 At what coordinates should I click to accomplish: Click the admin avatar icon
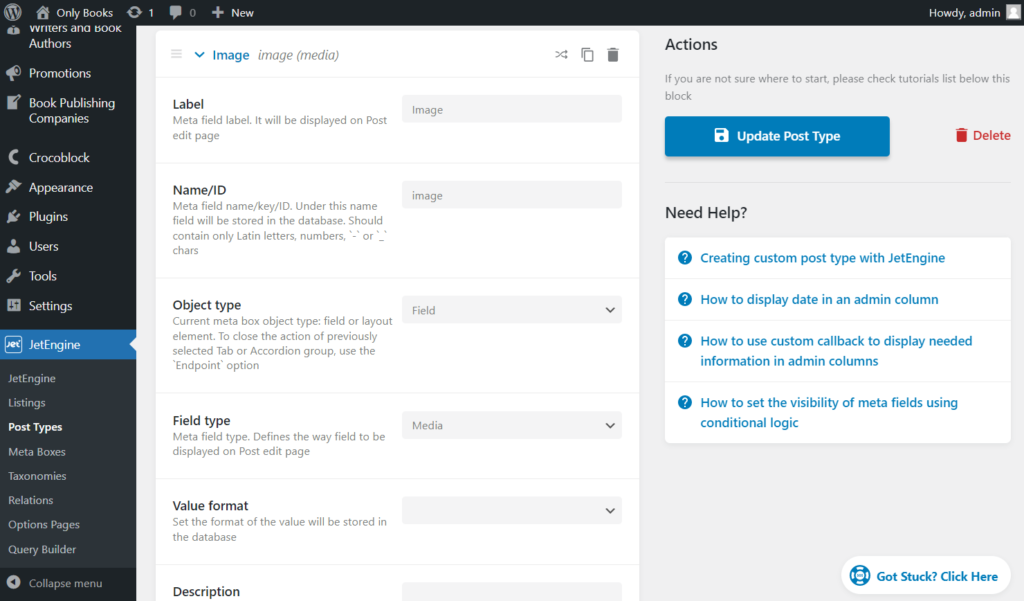coord(1013,12)
